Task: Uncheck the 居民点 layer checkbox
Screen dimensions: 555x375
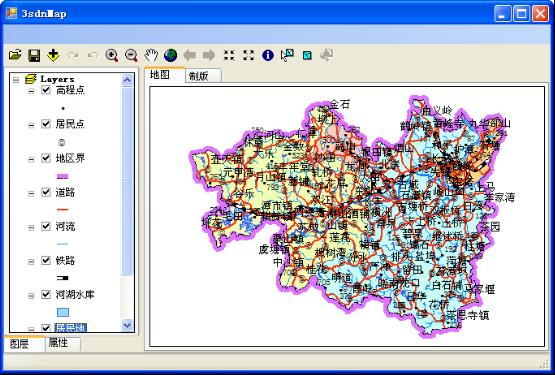Action: [x=46, y=124]
